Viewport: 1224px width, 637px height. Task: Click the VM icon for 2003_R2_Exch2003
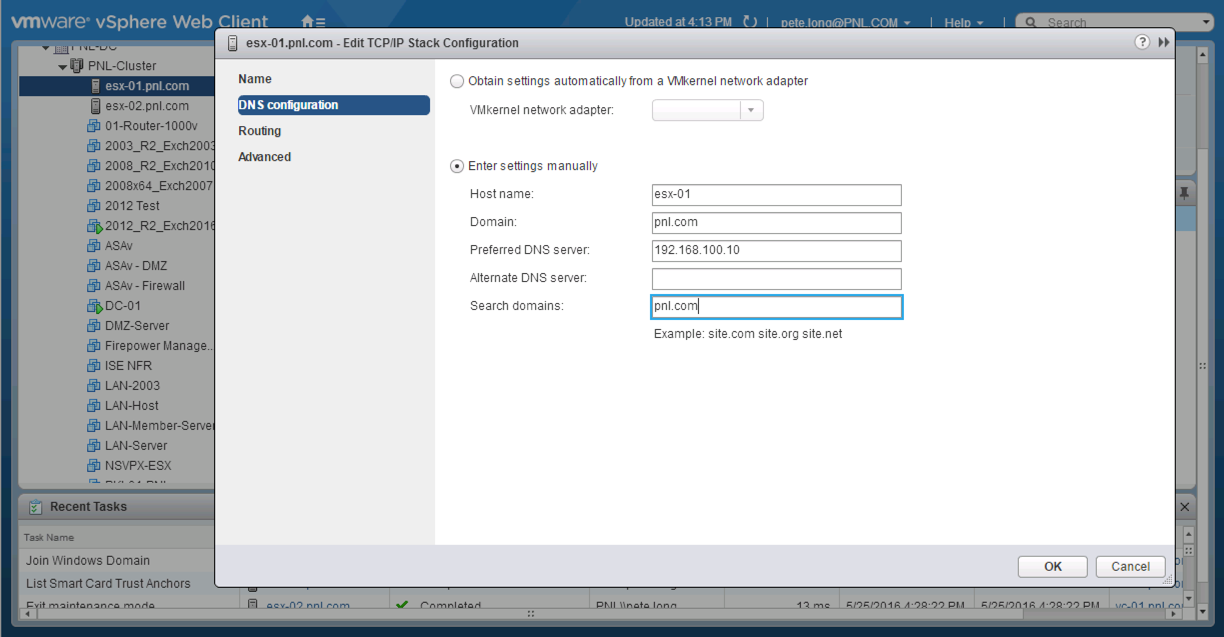coord(94,146)
